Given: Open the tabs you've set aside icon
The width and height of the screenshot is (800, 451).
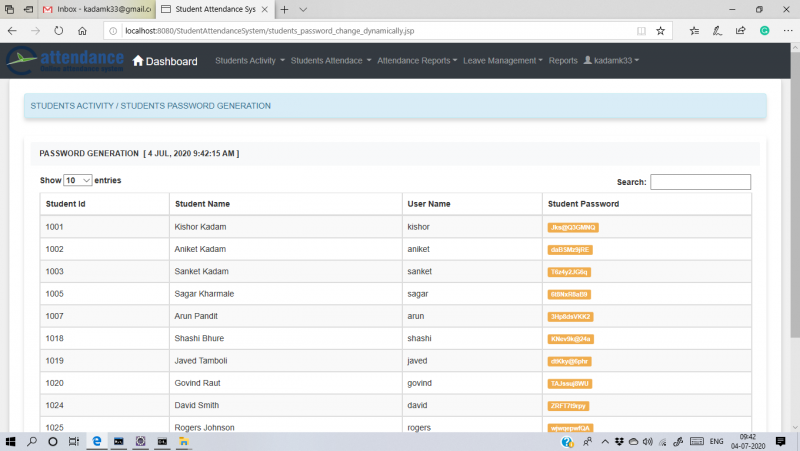Looking at the screenshot, I should coord(9,9).
